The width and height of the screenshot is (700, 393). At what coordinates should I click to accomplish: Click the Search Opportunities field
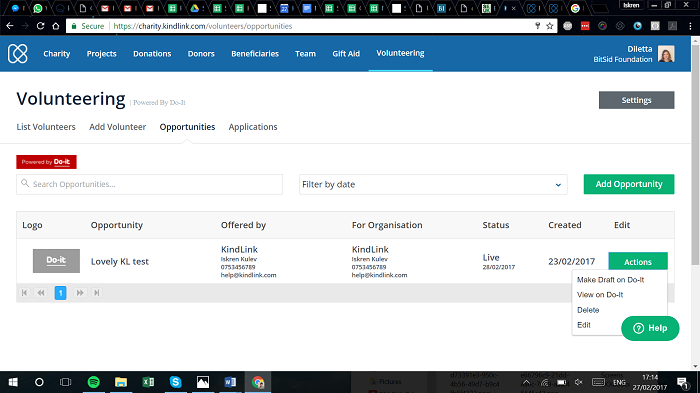point(150,184)
